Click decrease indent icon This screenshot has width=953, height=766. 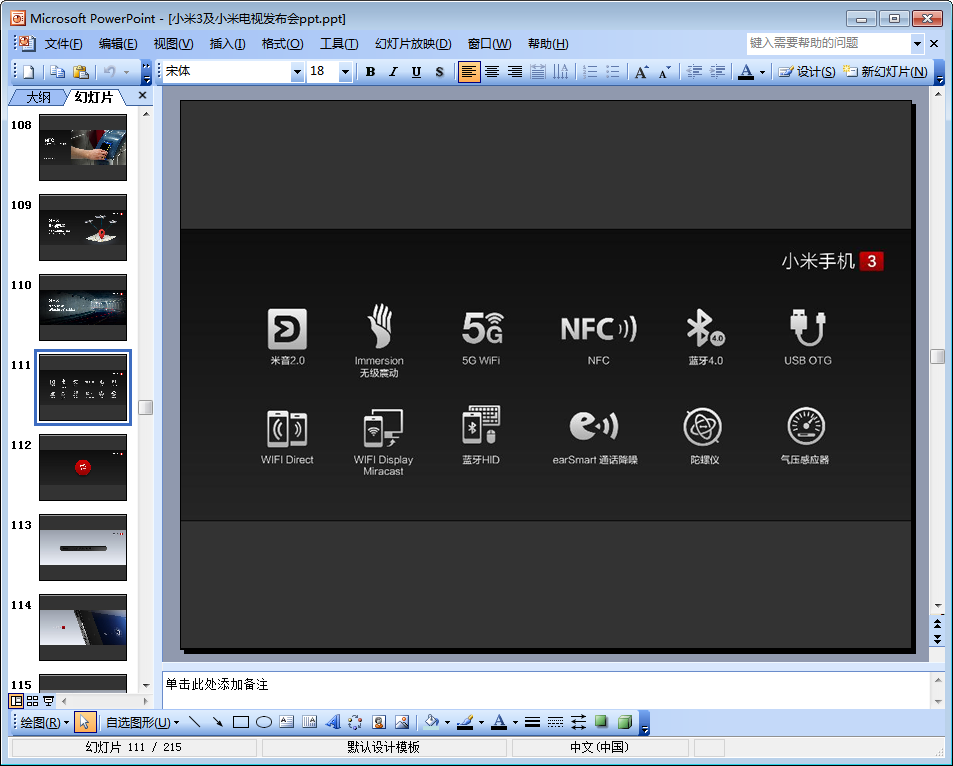click(x=693, y=72)
